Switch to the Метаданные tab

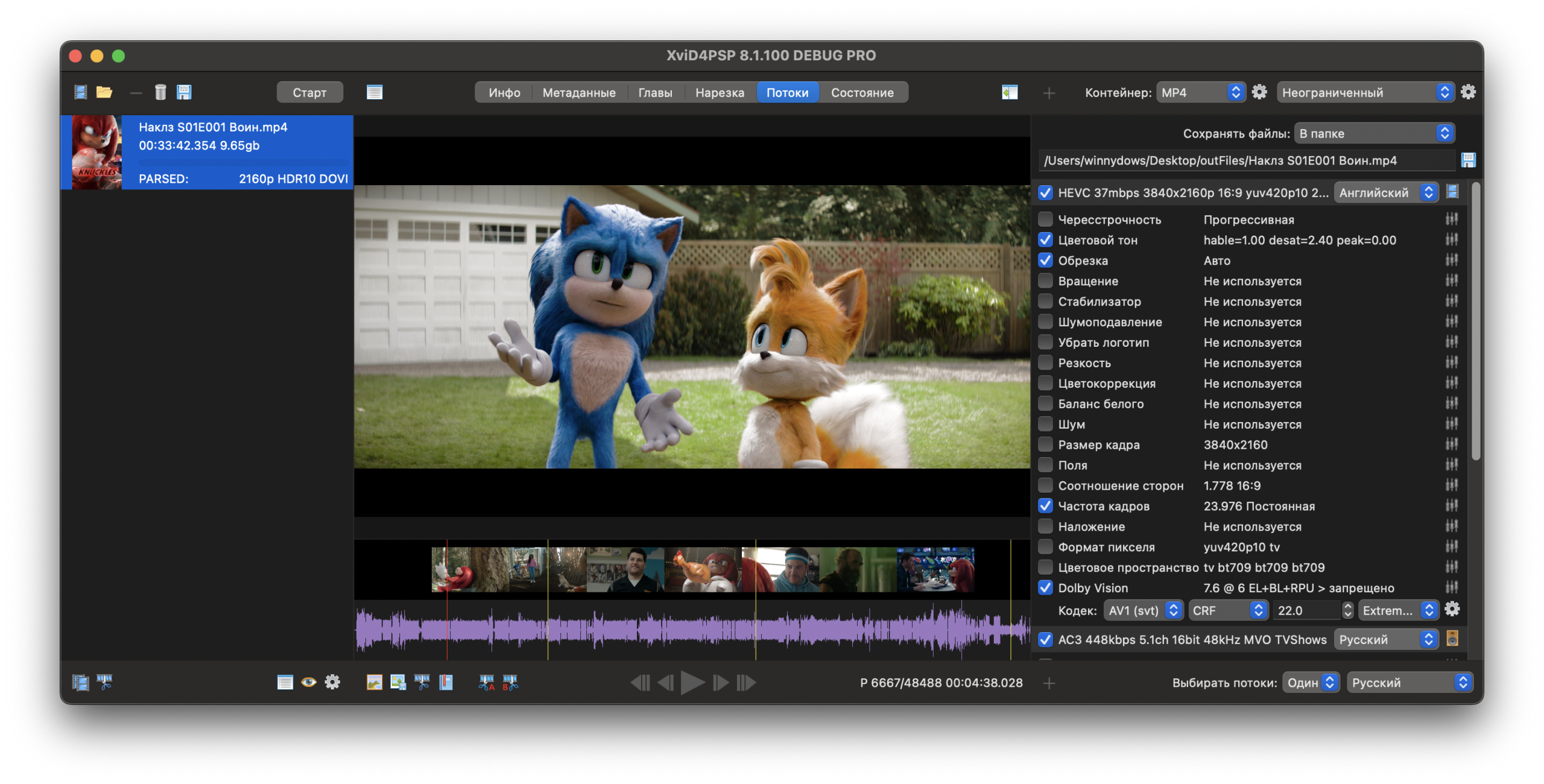579,92
